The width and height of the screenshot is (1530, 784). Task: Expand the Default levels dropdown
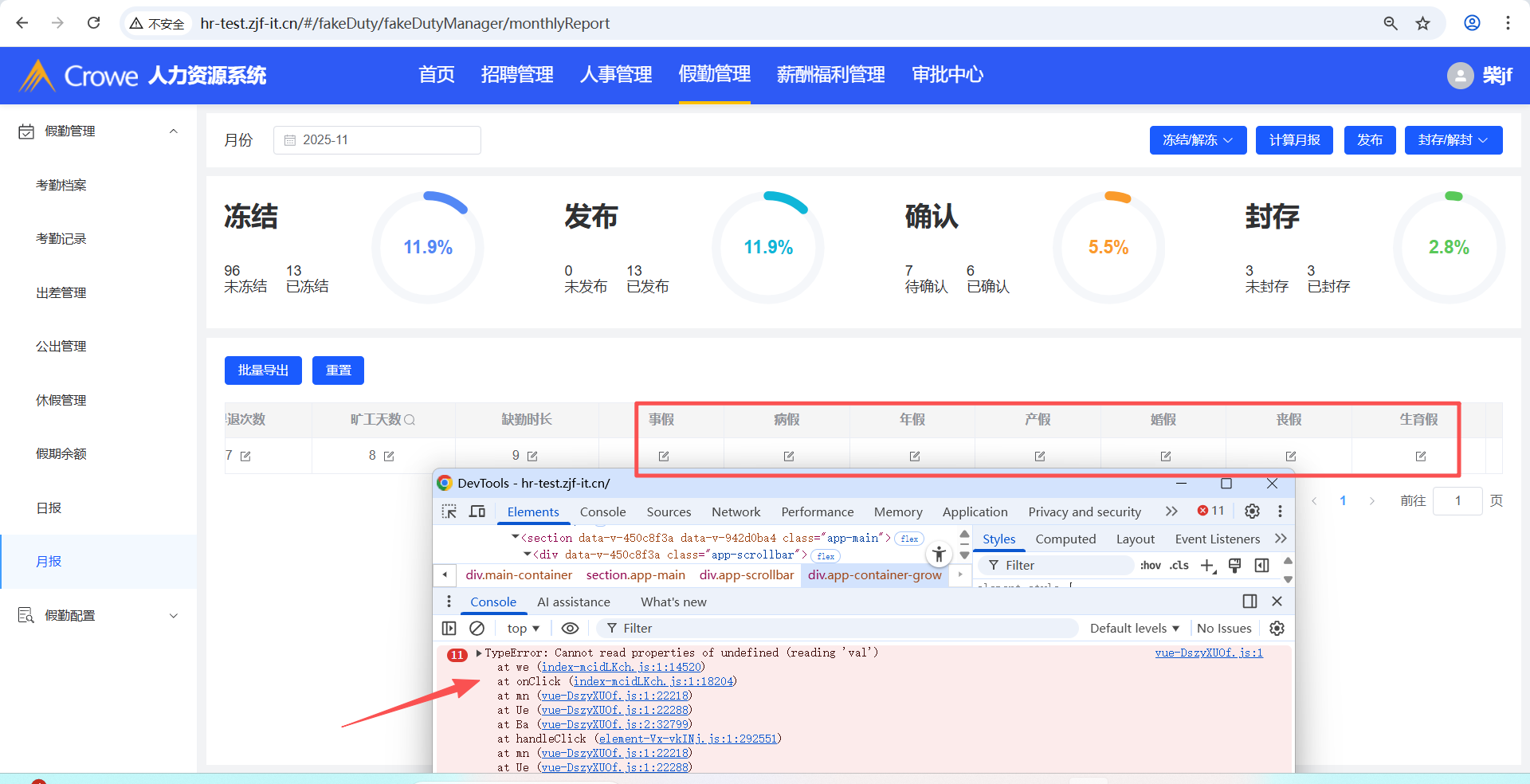1134,629
